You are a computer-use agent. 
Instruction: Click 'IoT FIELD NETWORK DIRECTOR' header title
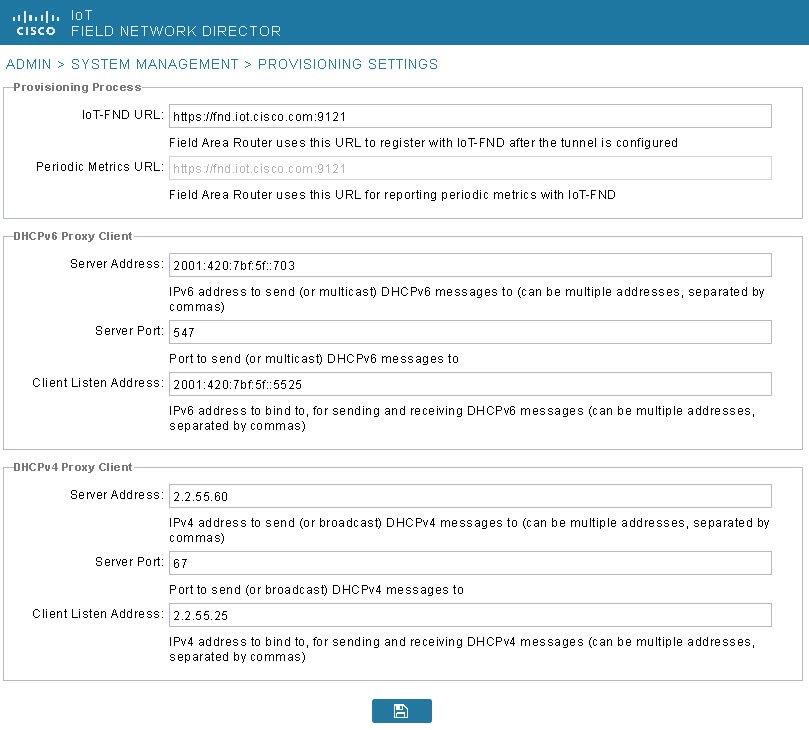tap(176, 24)
